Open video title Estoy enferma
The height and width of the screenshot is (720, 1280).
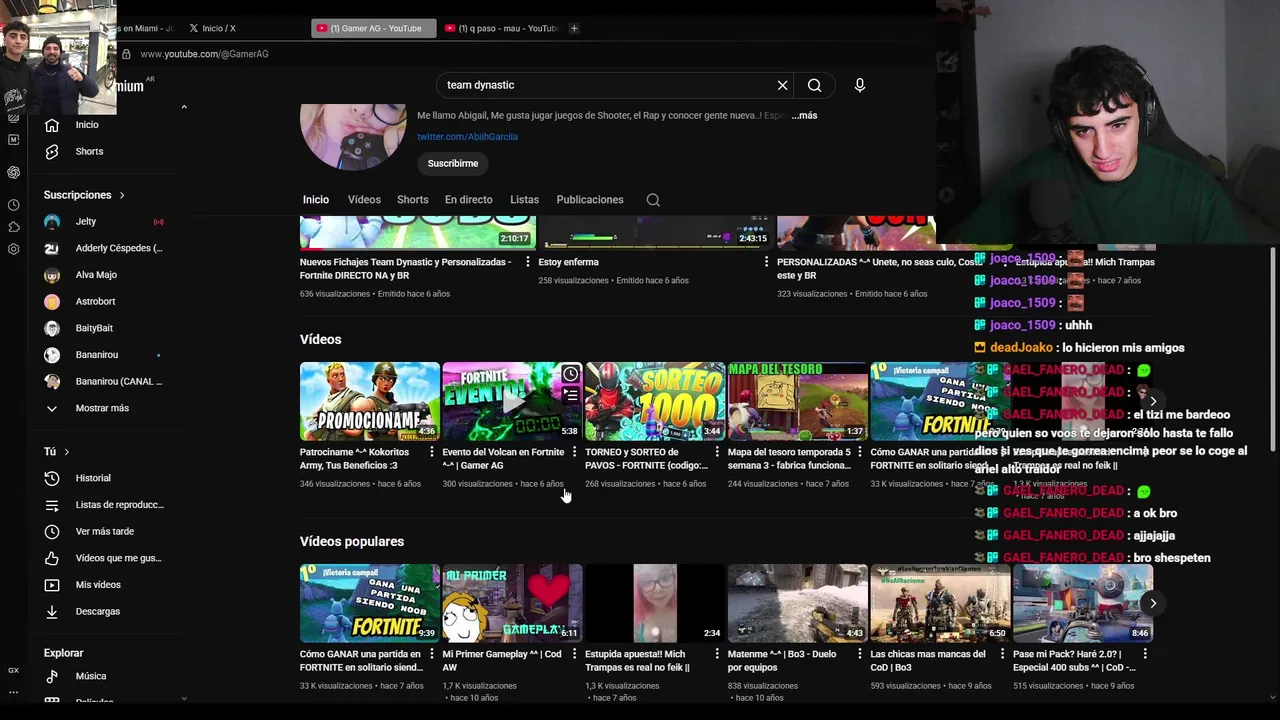(x=568, y=262)
